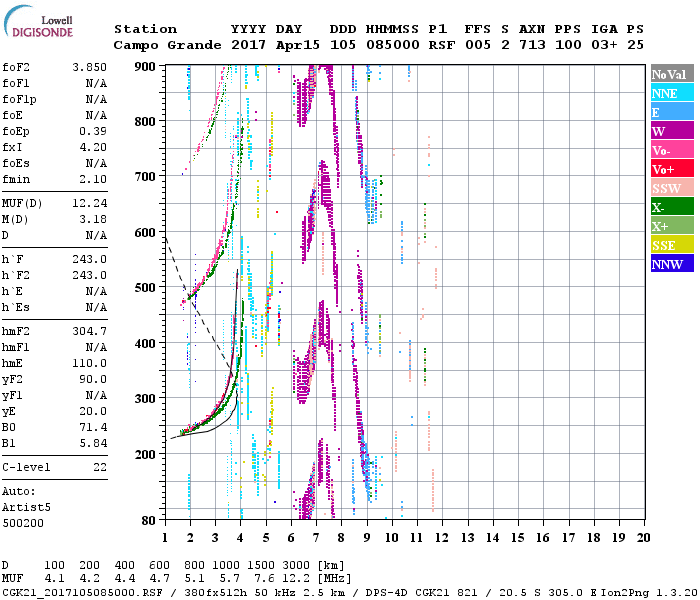
Task: Select the hmF2 value 304.7
Action: point(90,331)
